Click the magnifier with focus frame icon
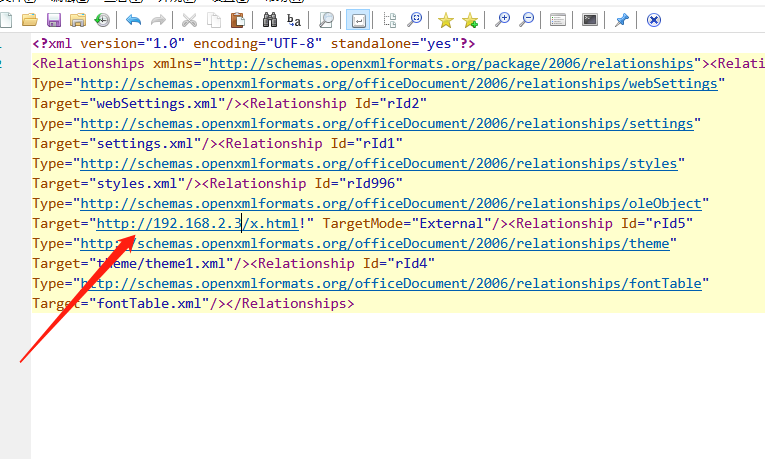The width and height of the screenshot is (765, 459). [414, 20]
